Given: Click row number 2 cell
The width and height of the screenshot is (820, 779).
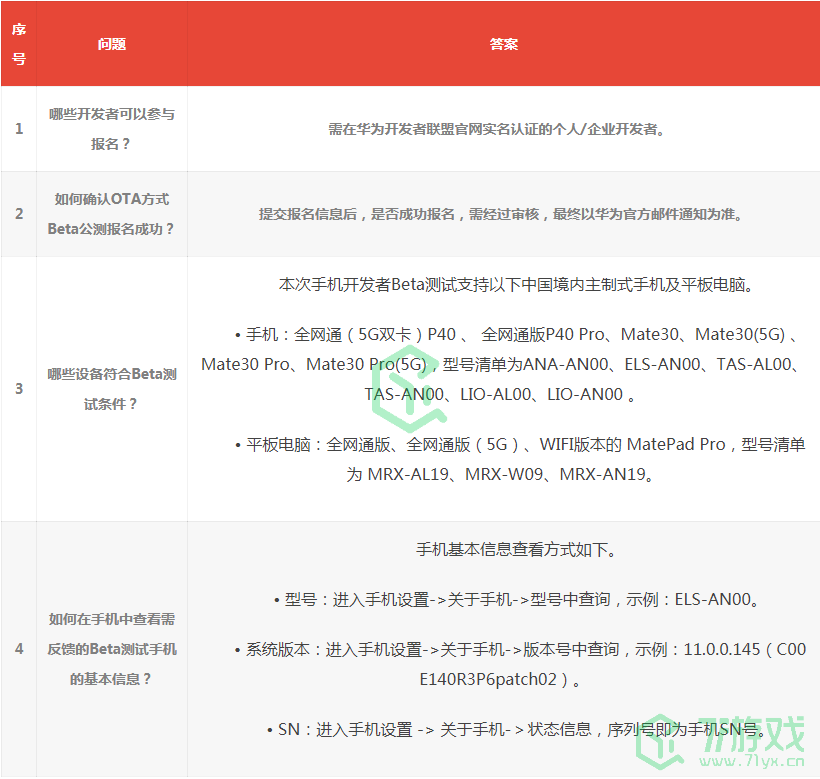Looking at the screenshot, I should click(x=18, y=214).
